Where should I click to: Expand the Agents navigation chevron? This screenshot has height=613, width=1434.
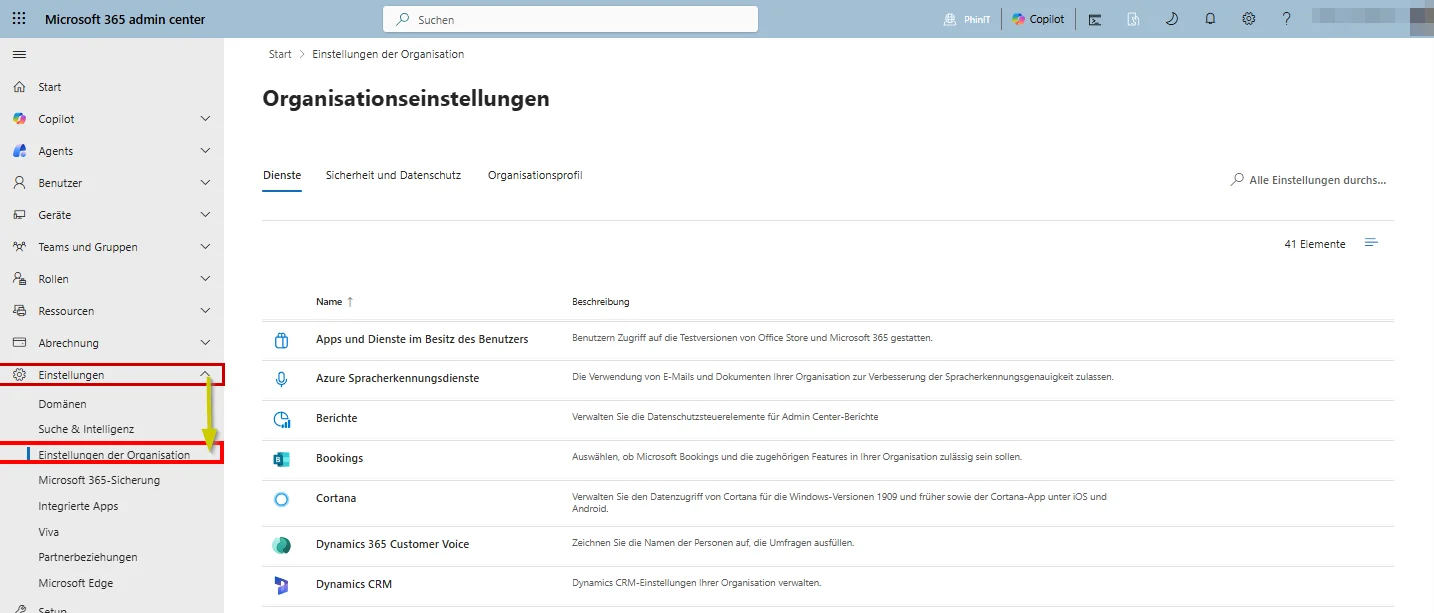[205, 151]
